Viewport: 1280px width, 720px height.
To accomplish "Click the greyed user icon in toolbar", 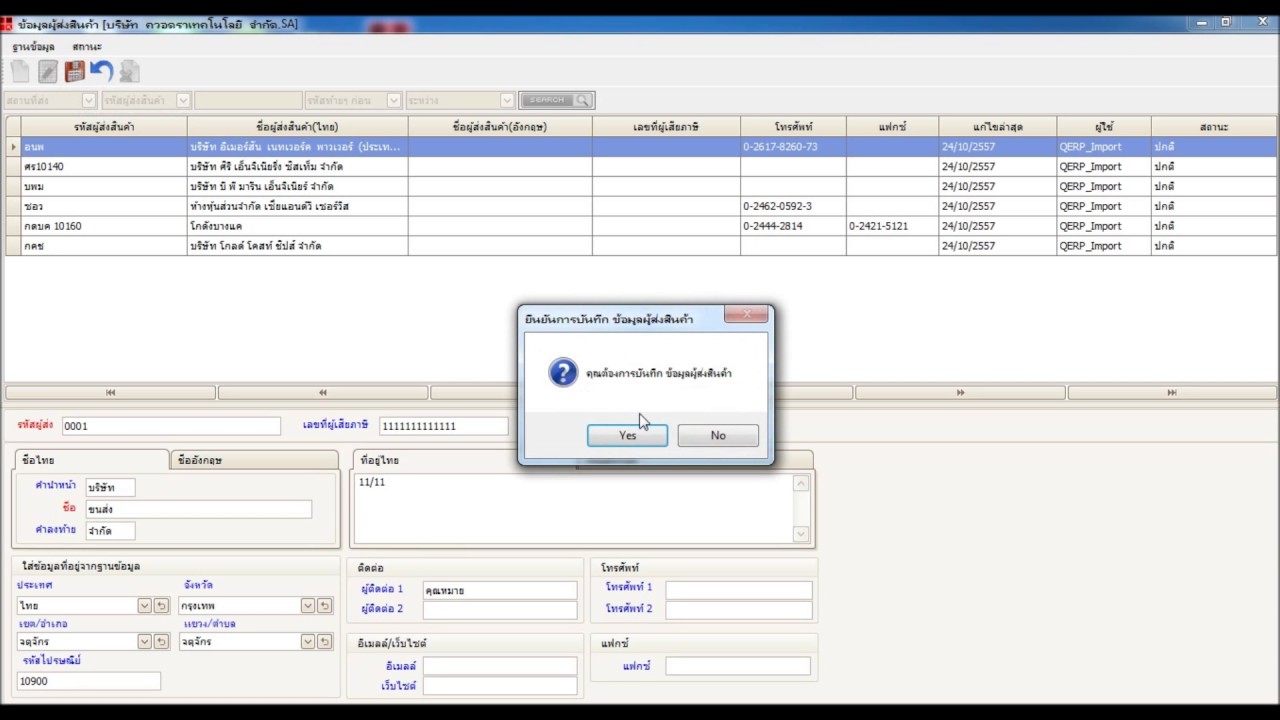I will (x=129, y=71).
